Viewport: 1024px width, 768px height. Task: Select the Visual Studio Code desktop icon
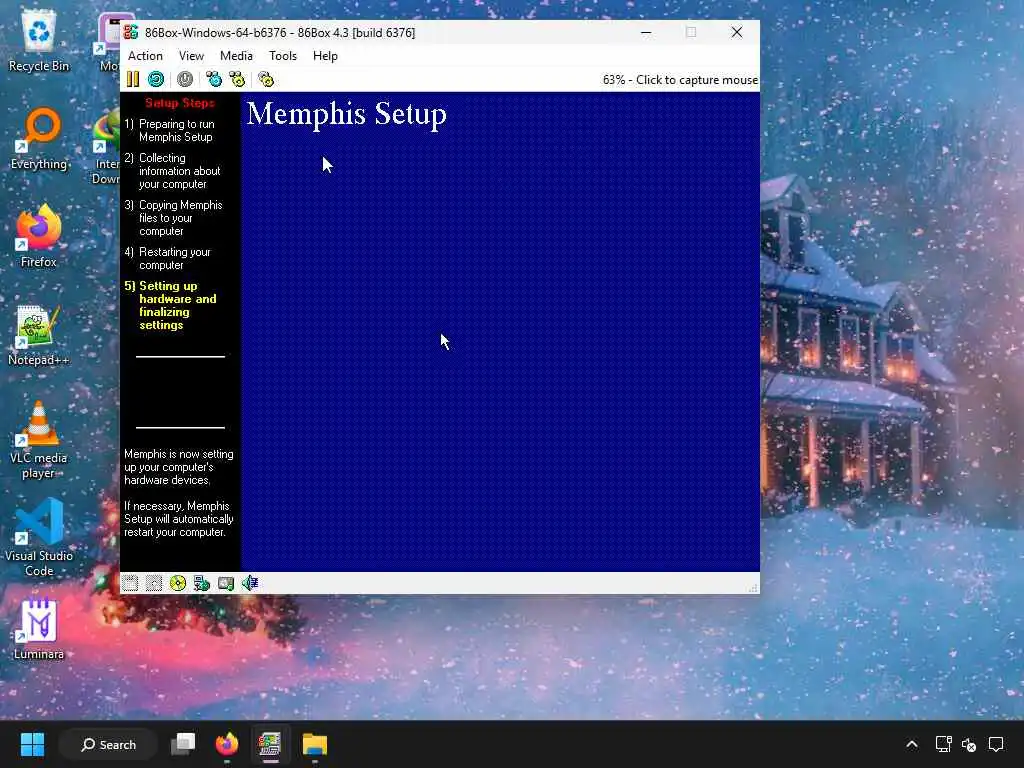39,538
